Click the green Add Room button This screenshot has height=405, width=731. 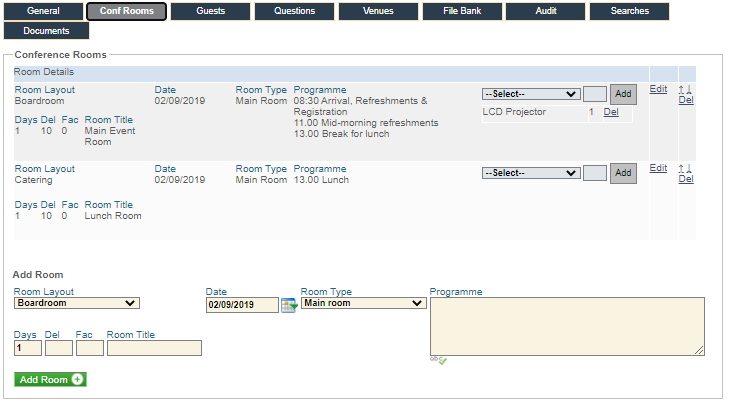50,379
